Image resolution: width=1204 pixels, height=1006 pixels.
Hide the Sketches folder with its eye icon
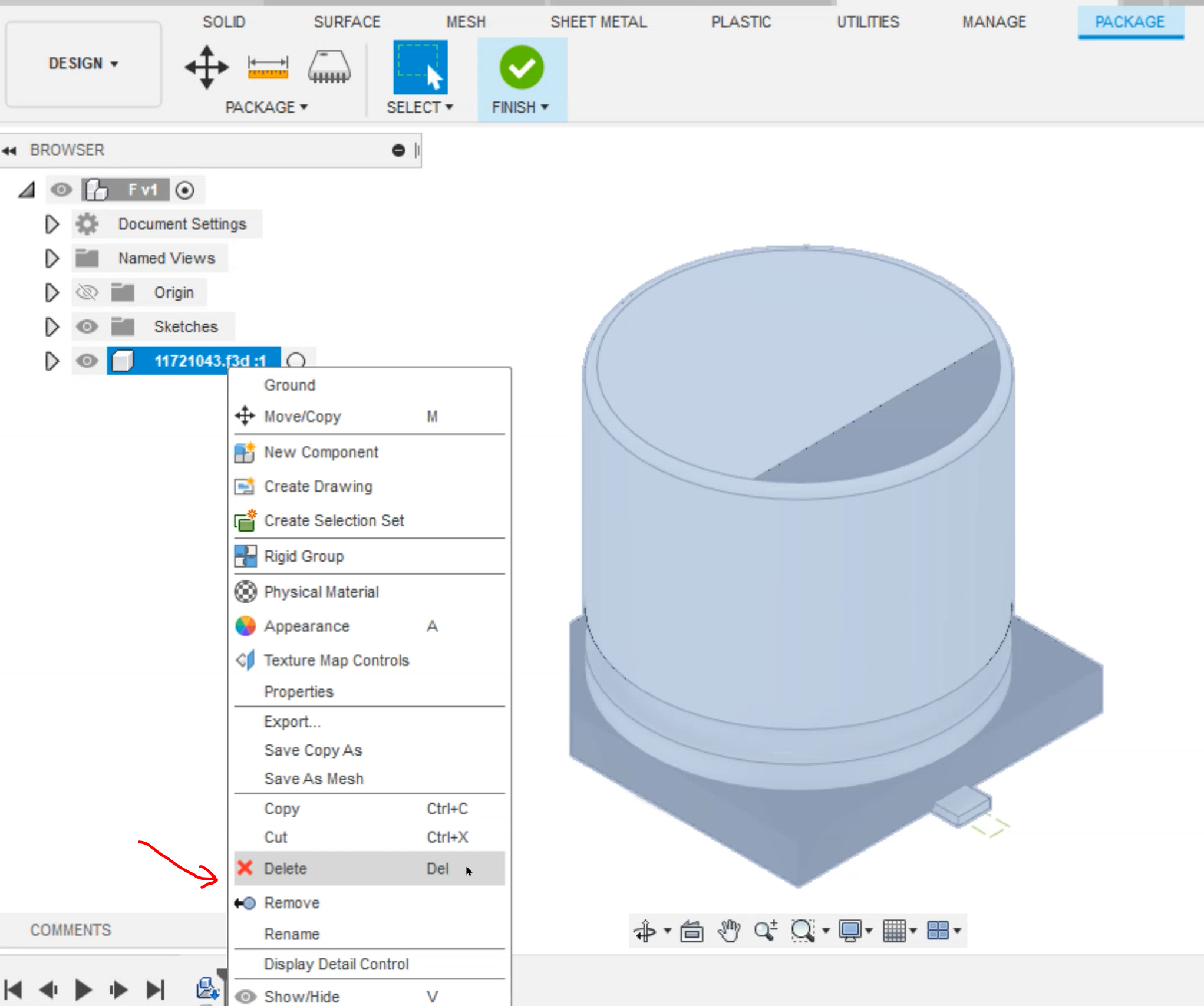click(87, 326)
